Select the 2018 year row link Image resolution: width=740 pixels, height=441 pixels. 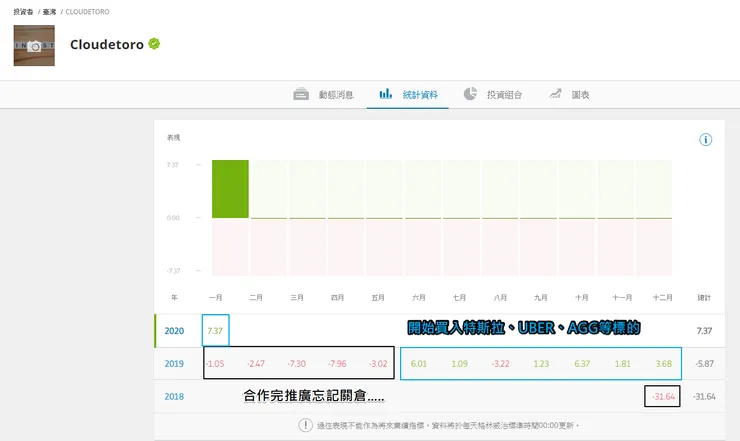click(174, 397)
